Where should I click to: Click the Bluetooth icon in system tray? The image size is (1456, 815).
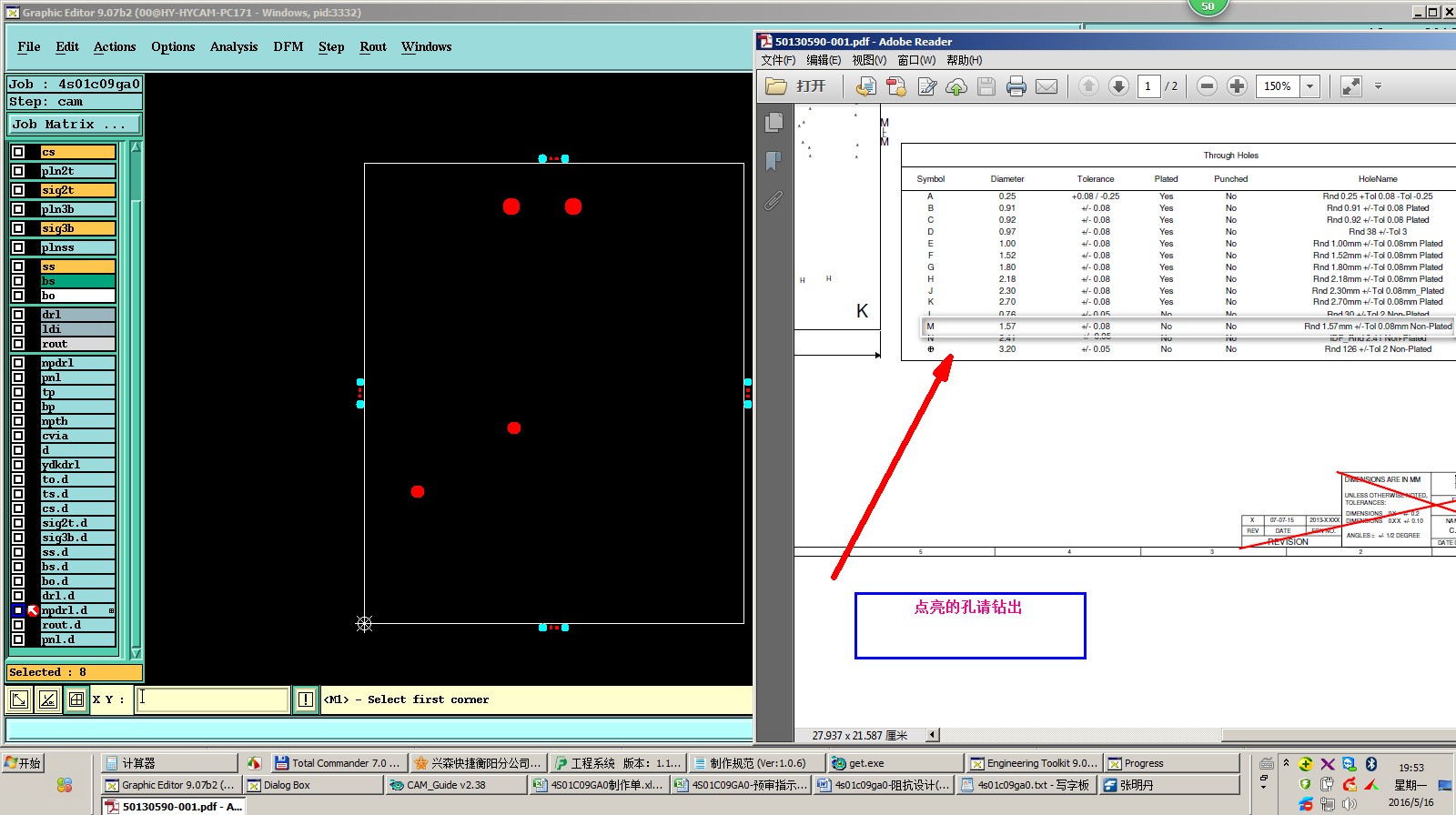click(1371, 764)
